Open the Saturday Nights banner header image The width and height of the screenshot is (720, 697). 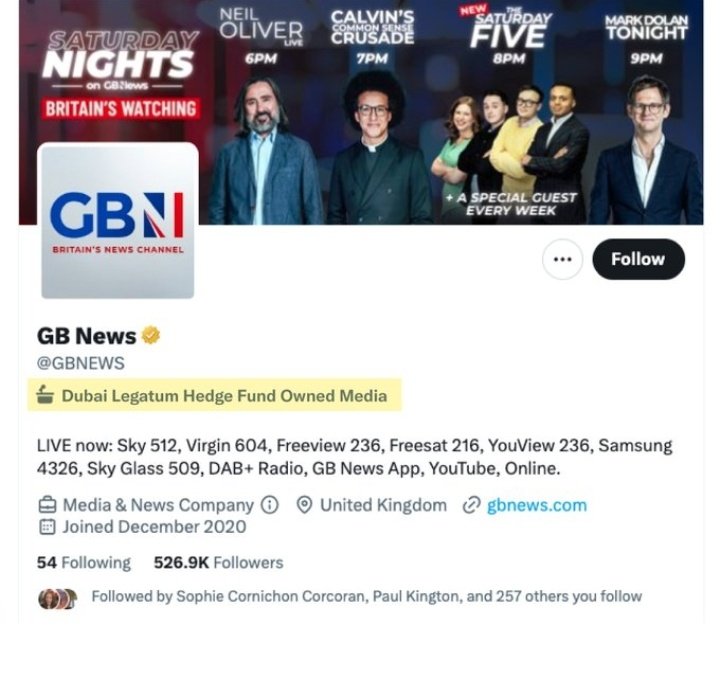tap(361, 112)
